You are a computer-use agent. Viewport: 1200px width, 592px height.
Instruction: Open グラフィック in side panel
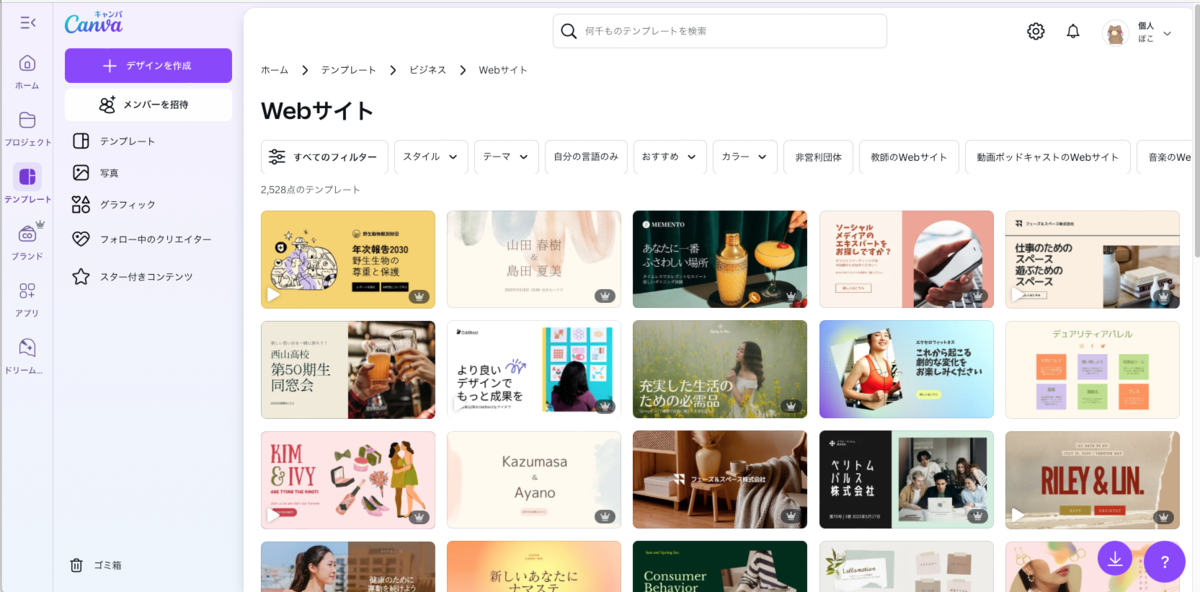tap(148, 205)
